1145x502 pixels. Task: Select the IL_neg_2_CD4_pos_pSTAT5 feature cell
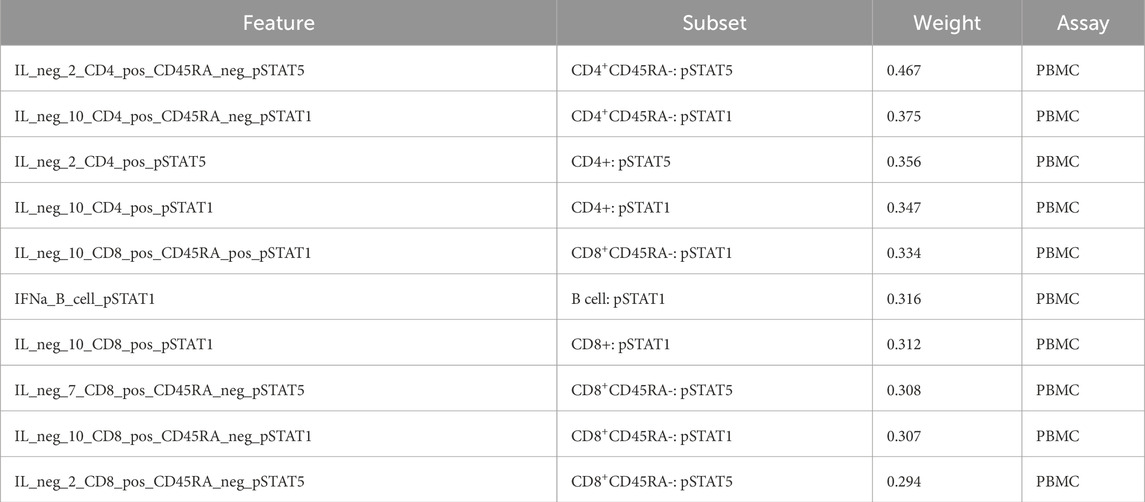[x=111, y=161]
